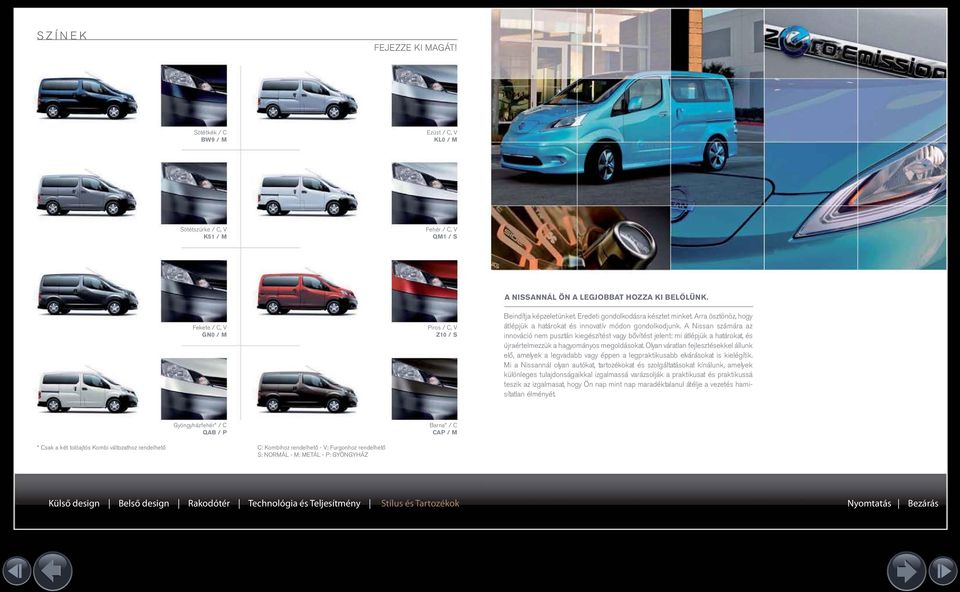Switch to the Belső design section
Image resolution: width=960 pixels, height=592 pixels.
(143, 503)
